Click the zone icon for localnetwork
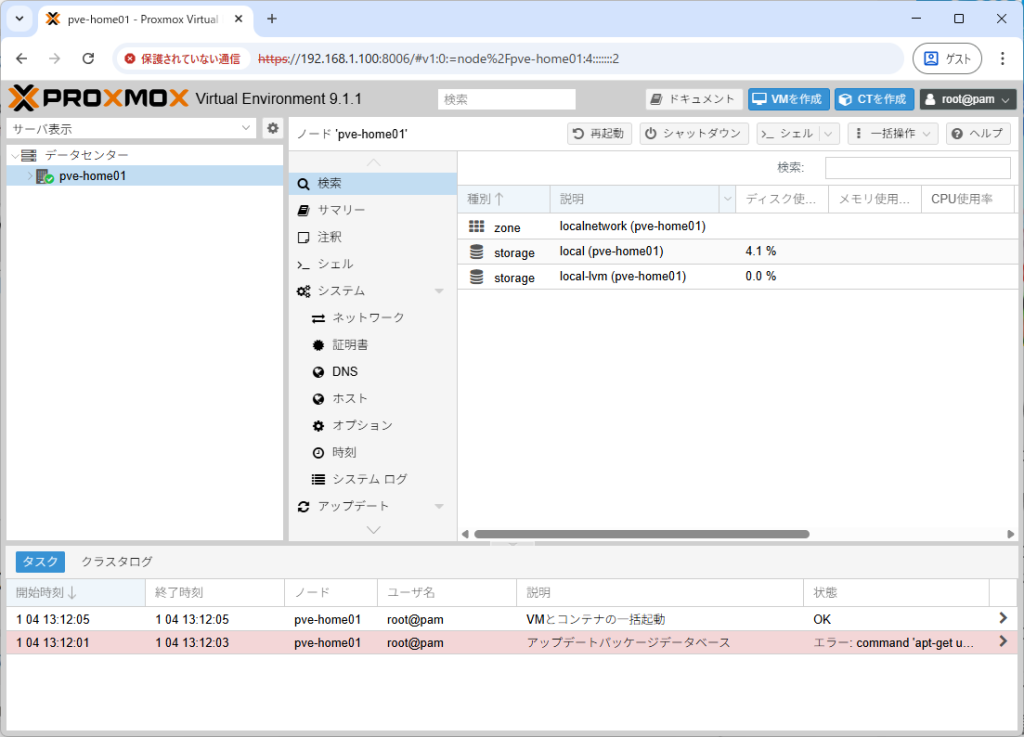The height and width of the screenshot is (737, 1024). (475, 226)
